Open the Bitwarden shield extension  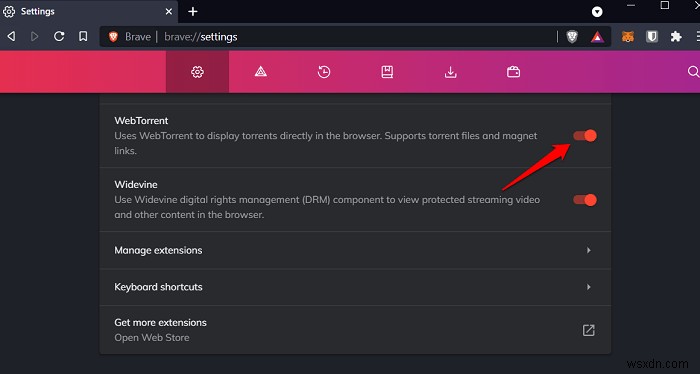[652, 37]
